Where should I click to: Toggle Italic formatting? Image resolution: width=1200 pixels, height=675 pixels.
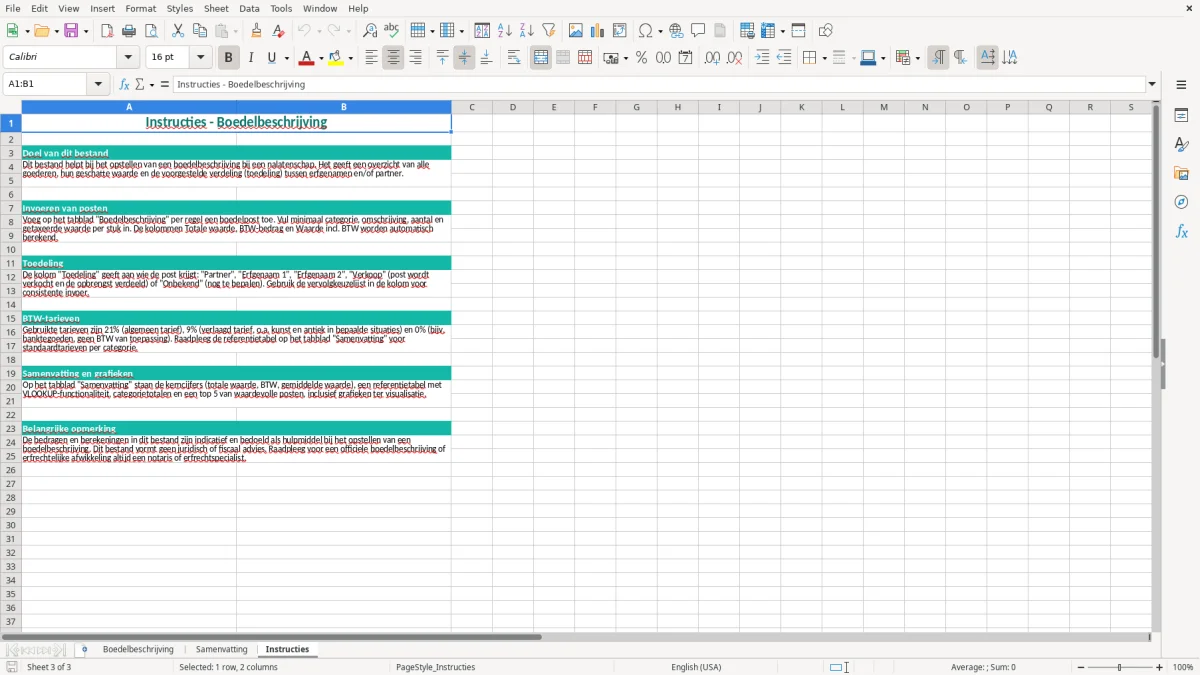pos(251,58)
